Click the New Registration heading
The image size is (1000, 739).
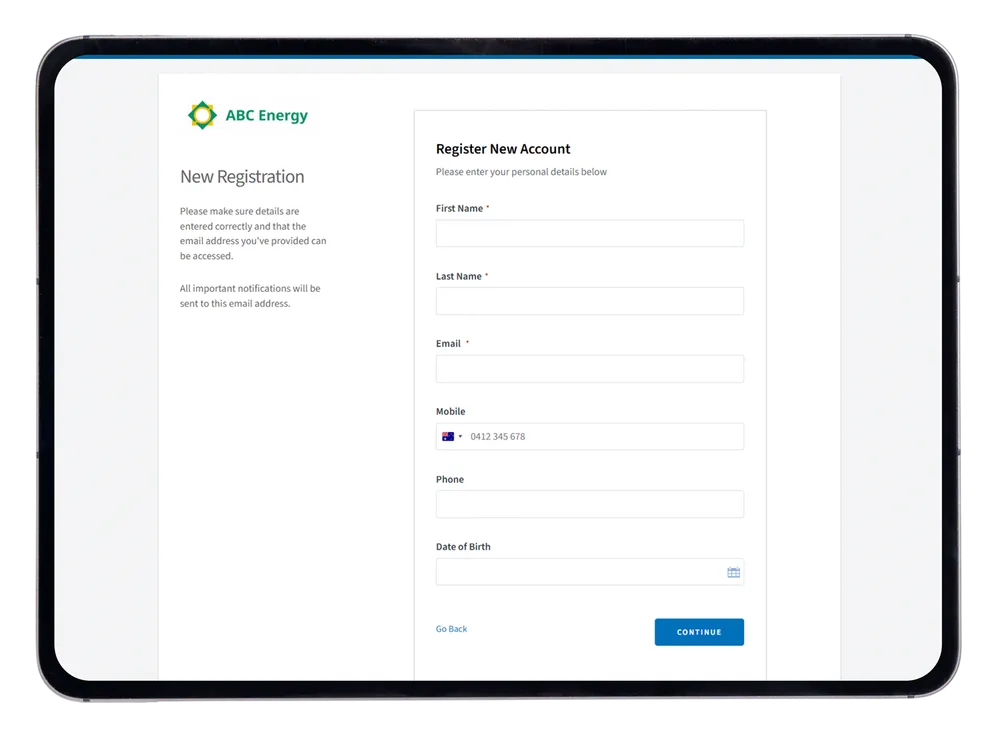pyautogui.click(x=242, y=177)
